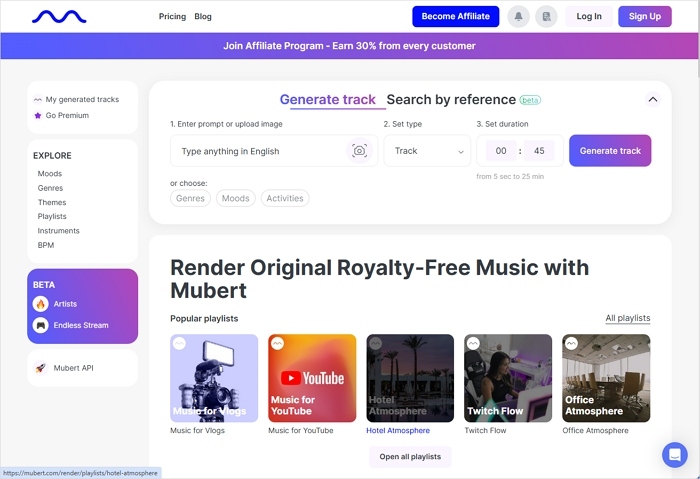Open Instruments in Explore sidebar

coord(58,231)
